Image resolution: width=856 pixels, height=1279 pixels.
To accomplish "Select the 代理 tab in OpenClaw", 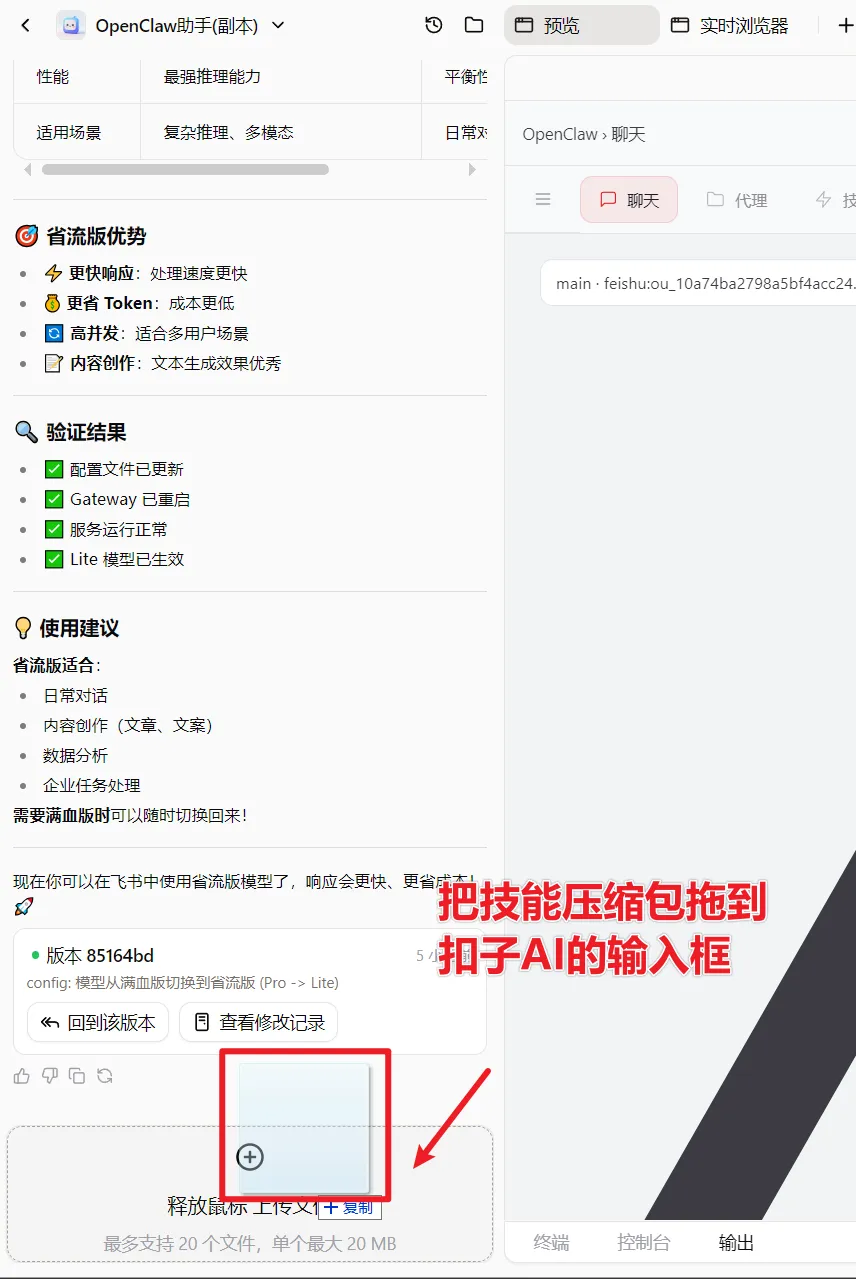I will [737, 200].
